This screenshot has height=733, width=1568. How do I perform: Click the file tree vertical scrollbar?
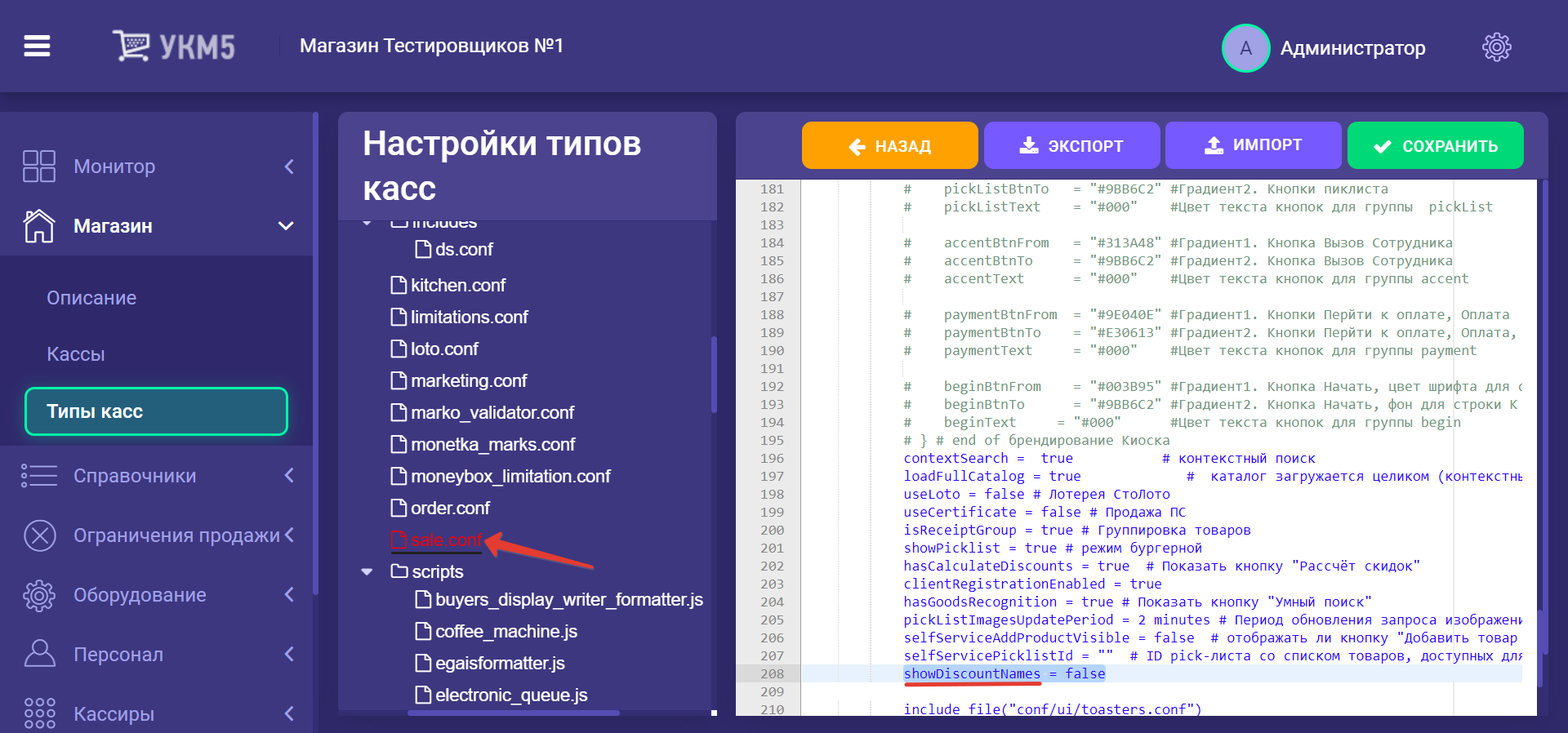click(714, 375)
